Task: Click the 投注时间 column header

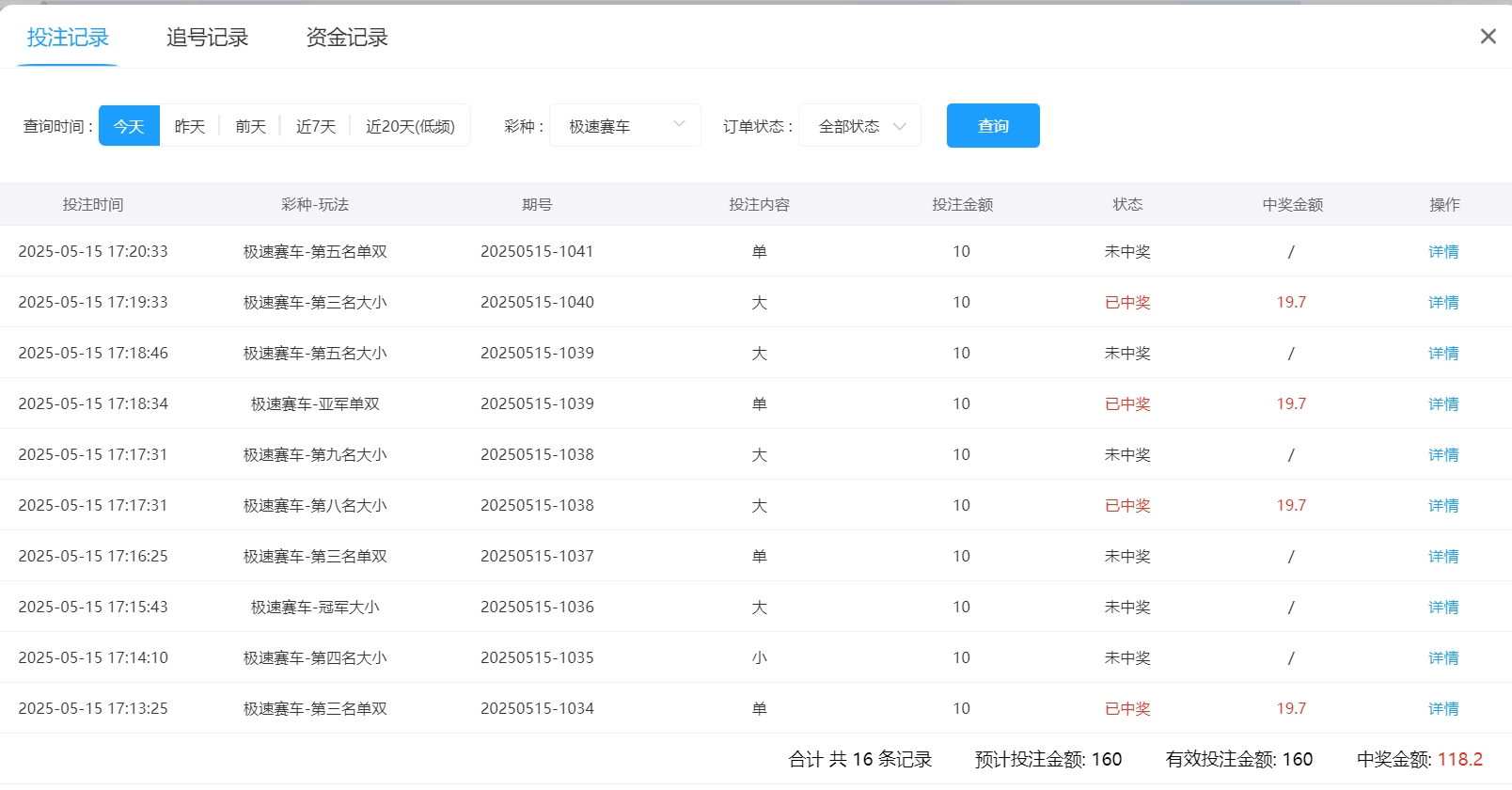Action: [93, 205]
